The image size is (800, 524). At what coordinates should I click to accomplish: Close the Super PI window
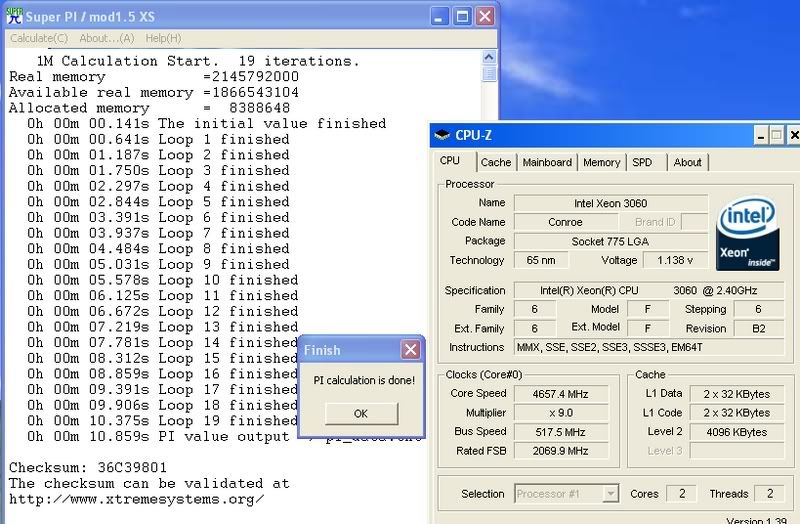pyautogui.click(x=485, y=17)
